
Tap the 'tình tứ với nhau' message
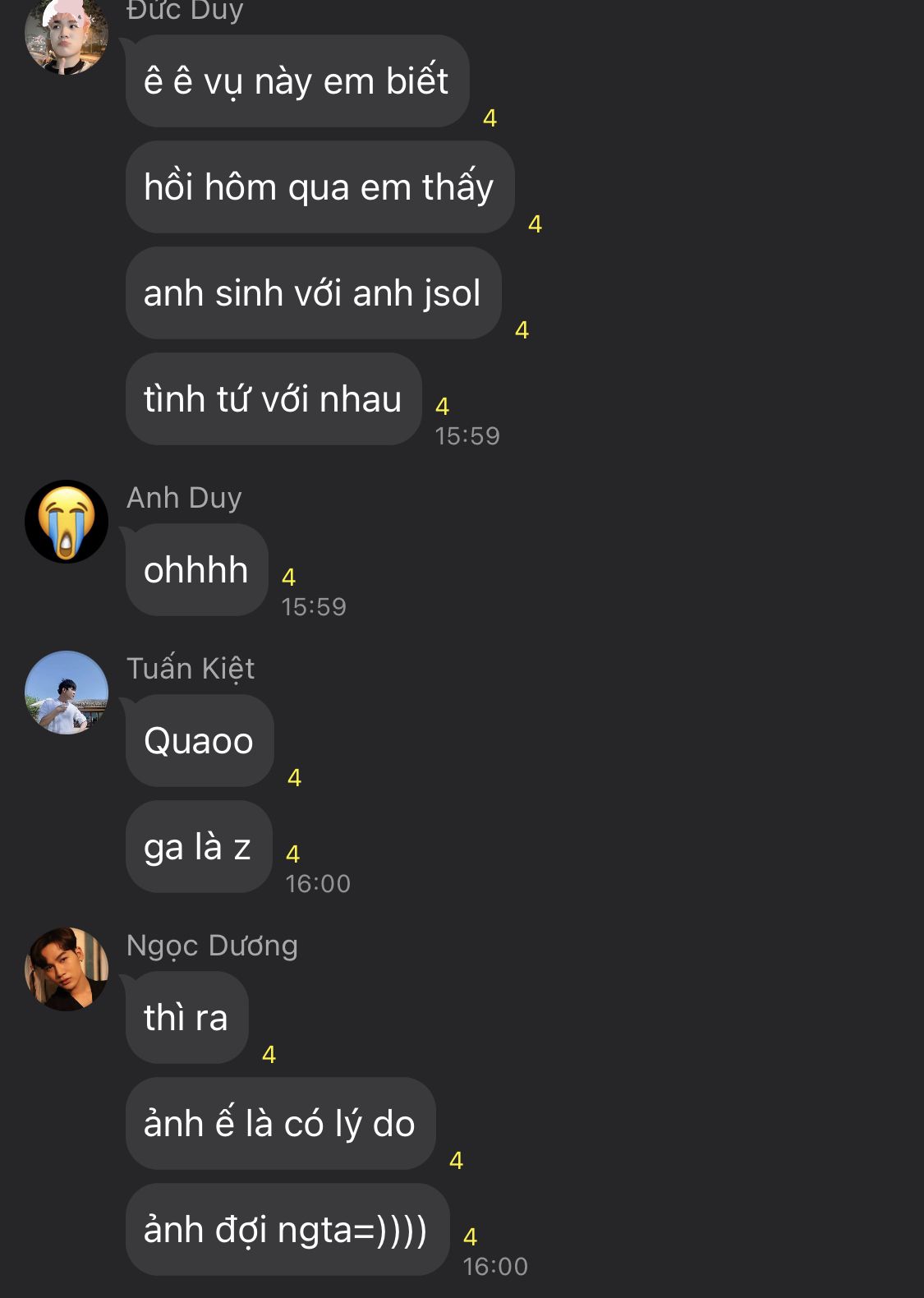[274, 399]
